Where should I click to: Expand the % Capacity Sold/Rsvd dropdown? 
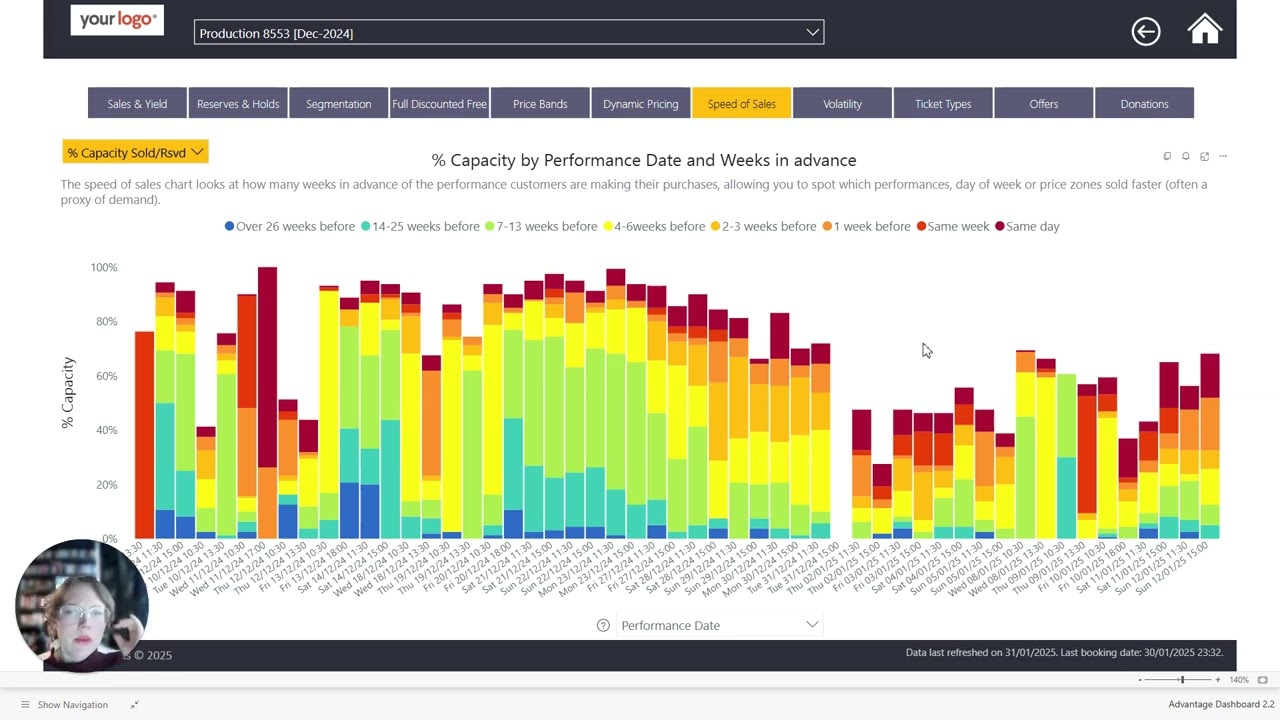(135, 152)
